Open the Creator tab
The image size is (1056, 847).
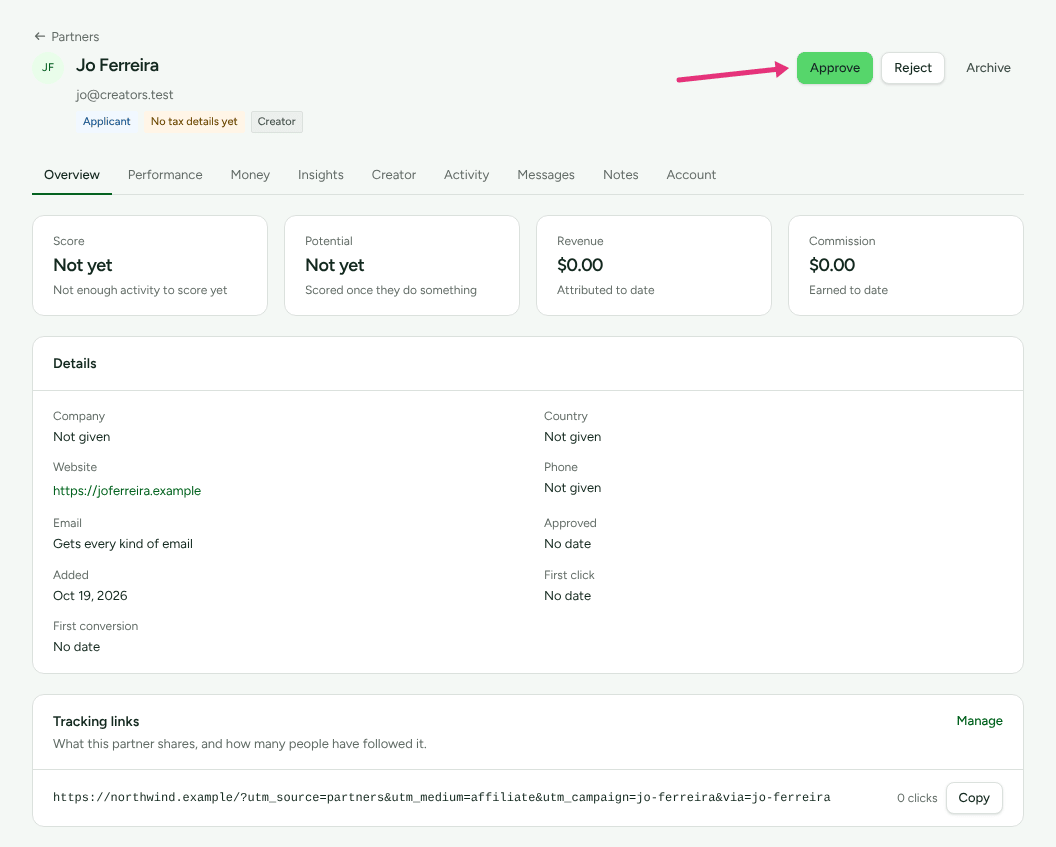click(x=394, y=175)
